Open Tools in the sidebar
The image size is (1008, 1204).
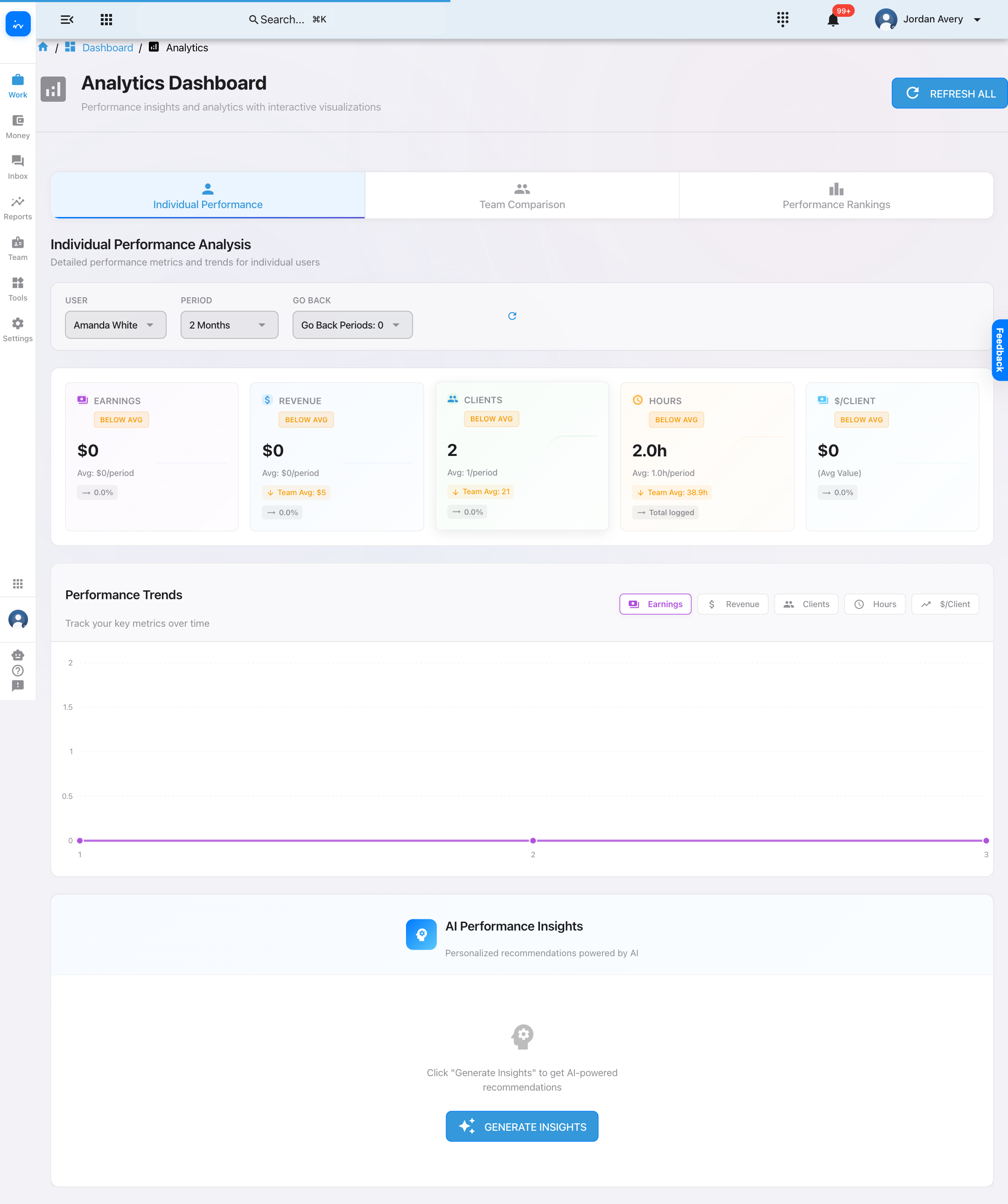click(x=18, y=289)
